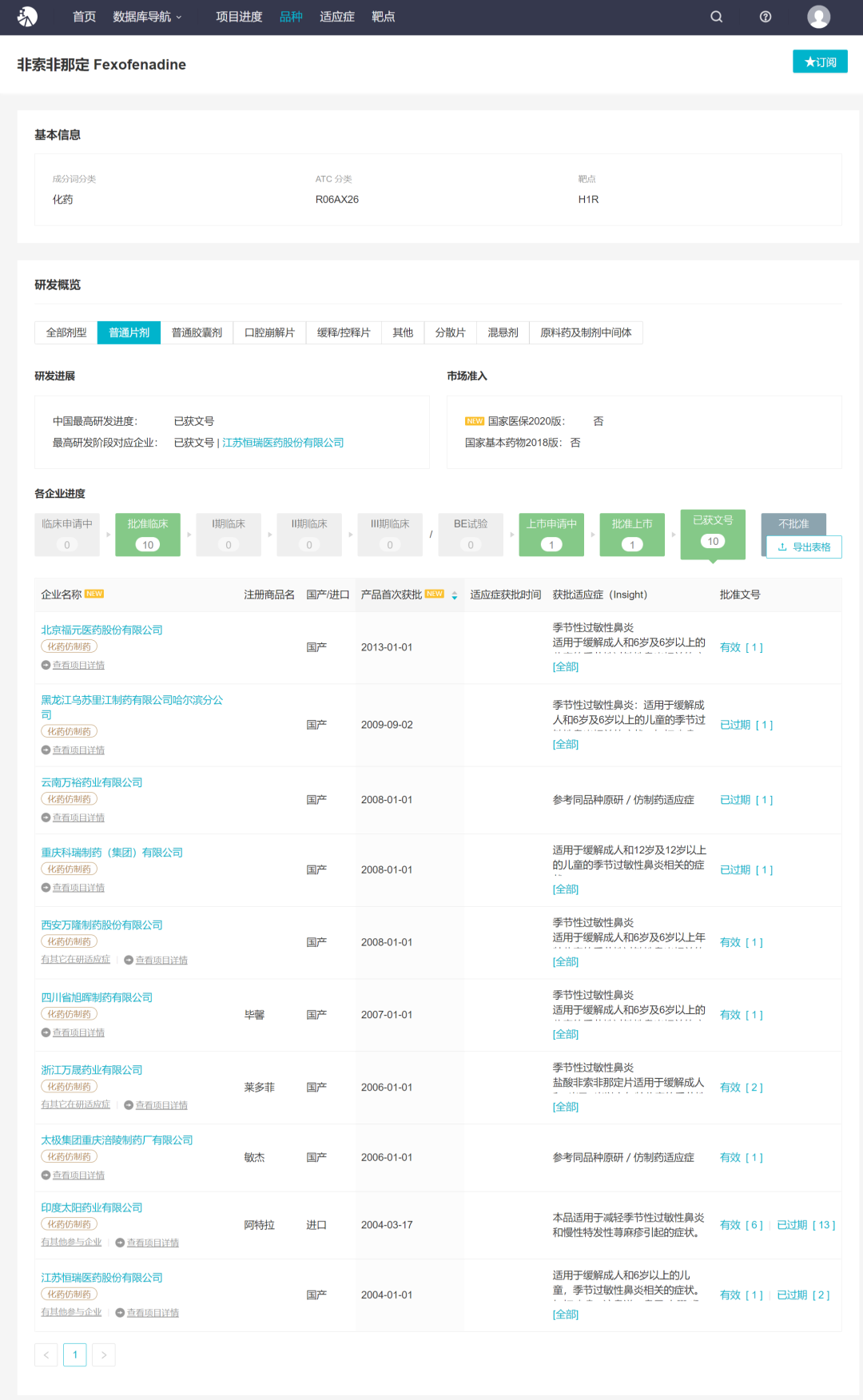Select the 原料药及制剂中间体 tab

point(586,332)
